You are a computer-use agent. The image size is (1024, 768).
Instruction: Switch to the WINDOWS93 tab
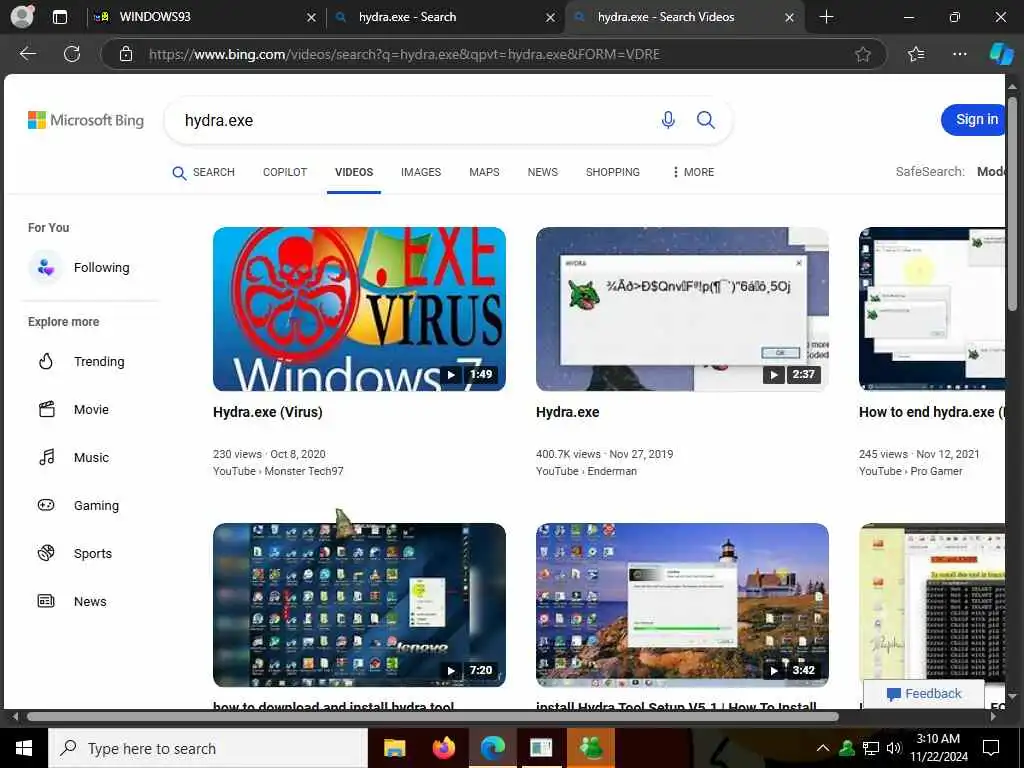tap(206, 17)
